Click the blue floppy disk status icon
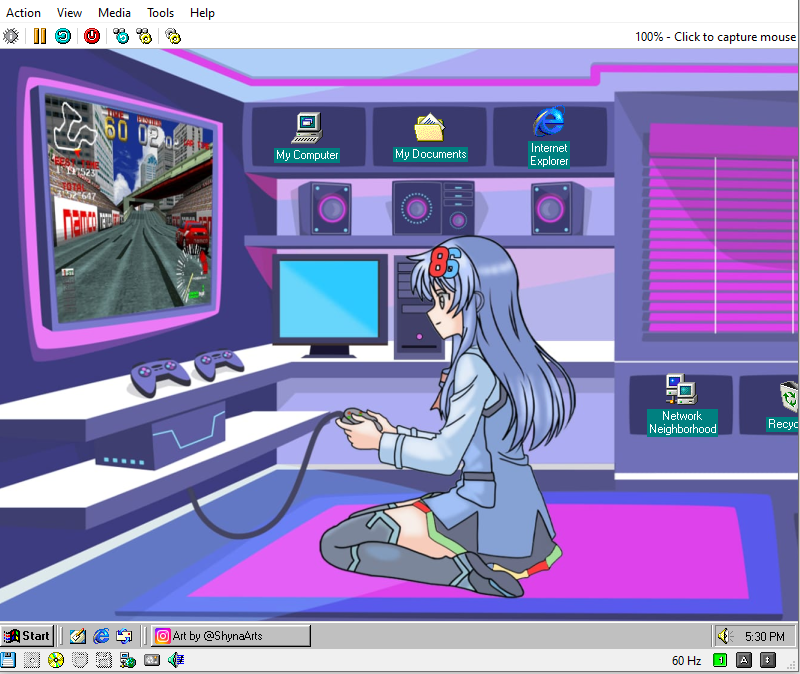Screen dimensions: 800x674 (x=8, y=660)
